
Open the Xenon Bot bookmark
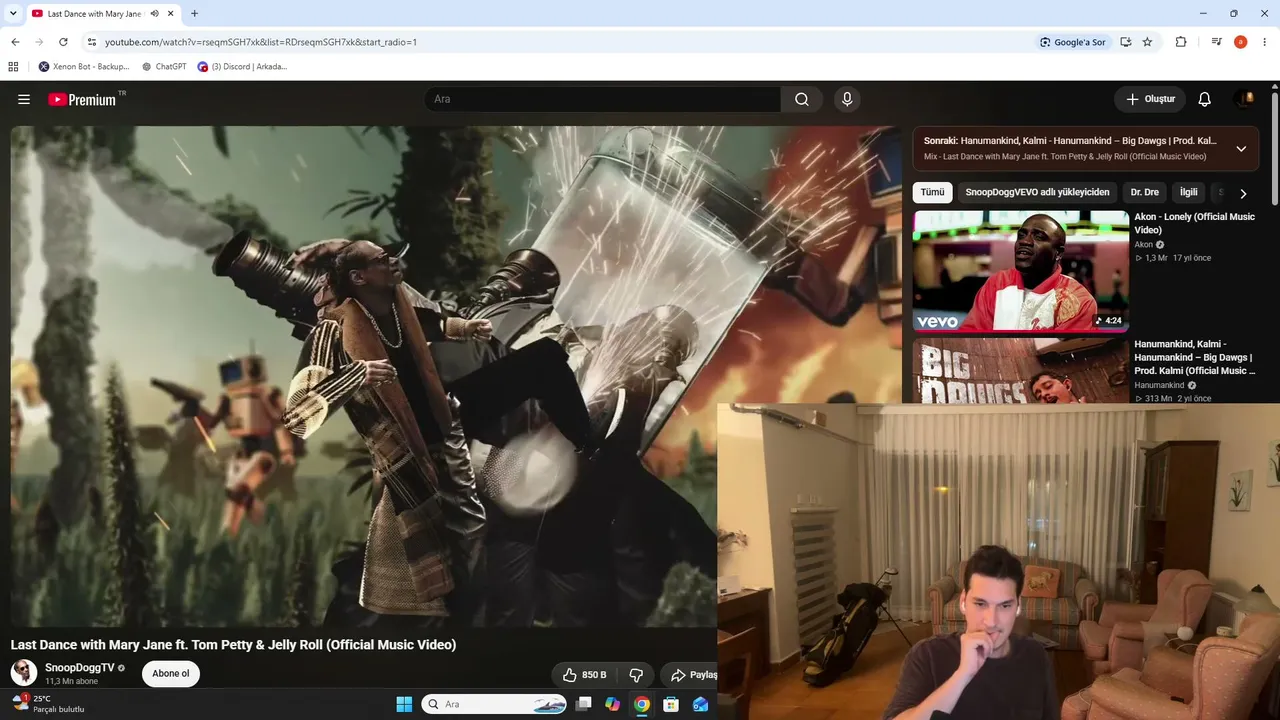point(84,67)
